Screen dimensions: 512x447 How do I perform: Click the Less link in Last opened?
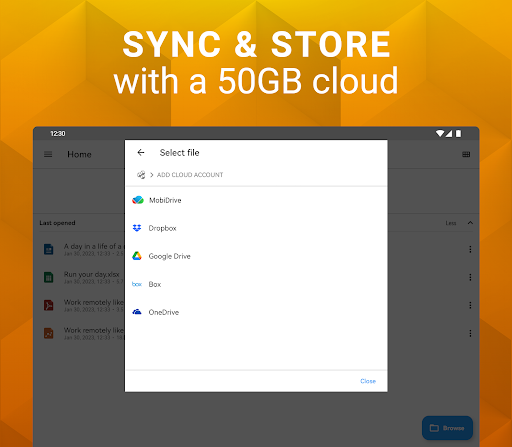451,223
